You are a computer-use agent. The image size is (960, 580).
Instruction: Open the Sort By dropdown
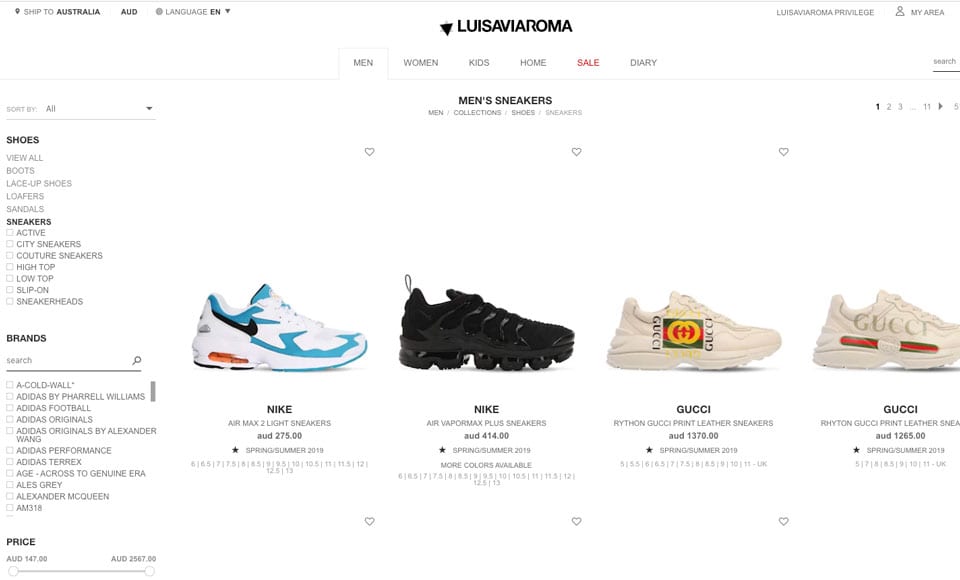tap(99, 109)
